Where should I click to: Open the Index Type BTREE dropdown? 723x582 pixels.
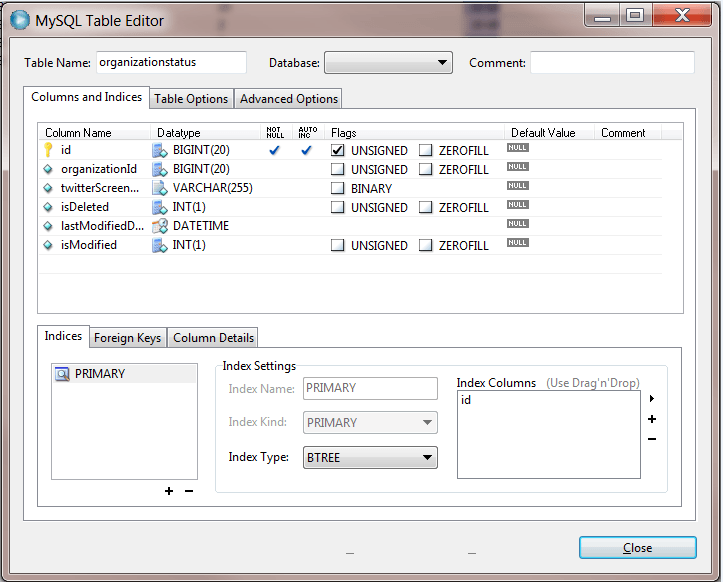click(x=370, y=457)
